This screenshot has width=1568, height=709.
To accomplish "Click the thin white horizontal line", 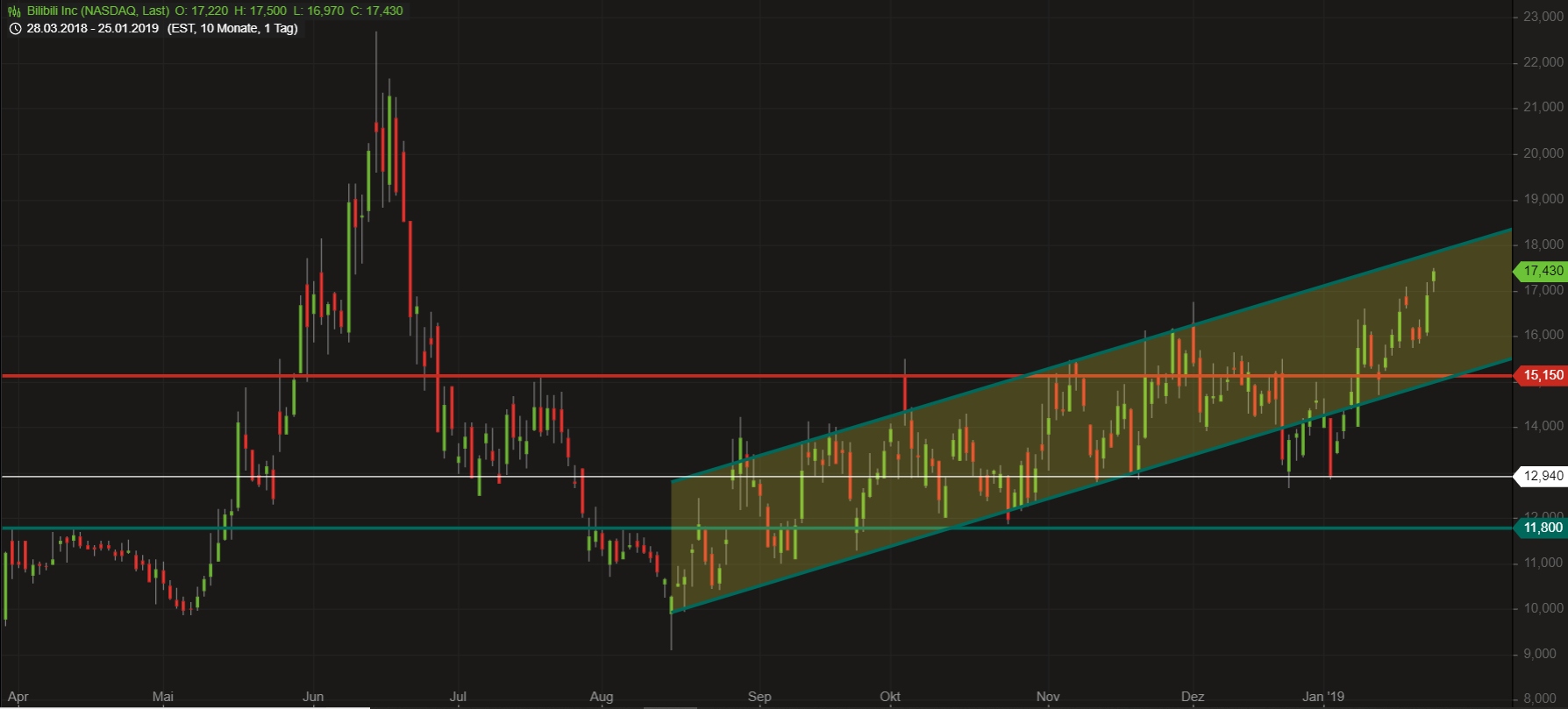I will [x=351, y=477].
